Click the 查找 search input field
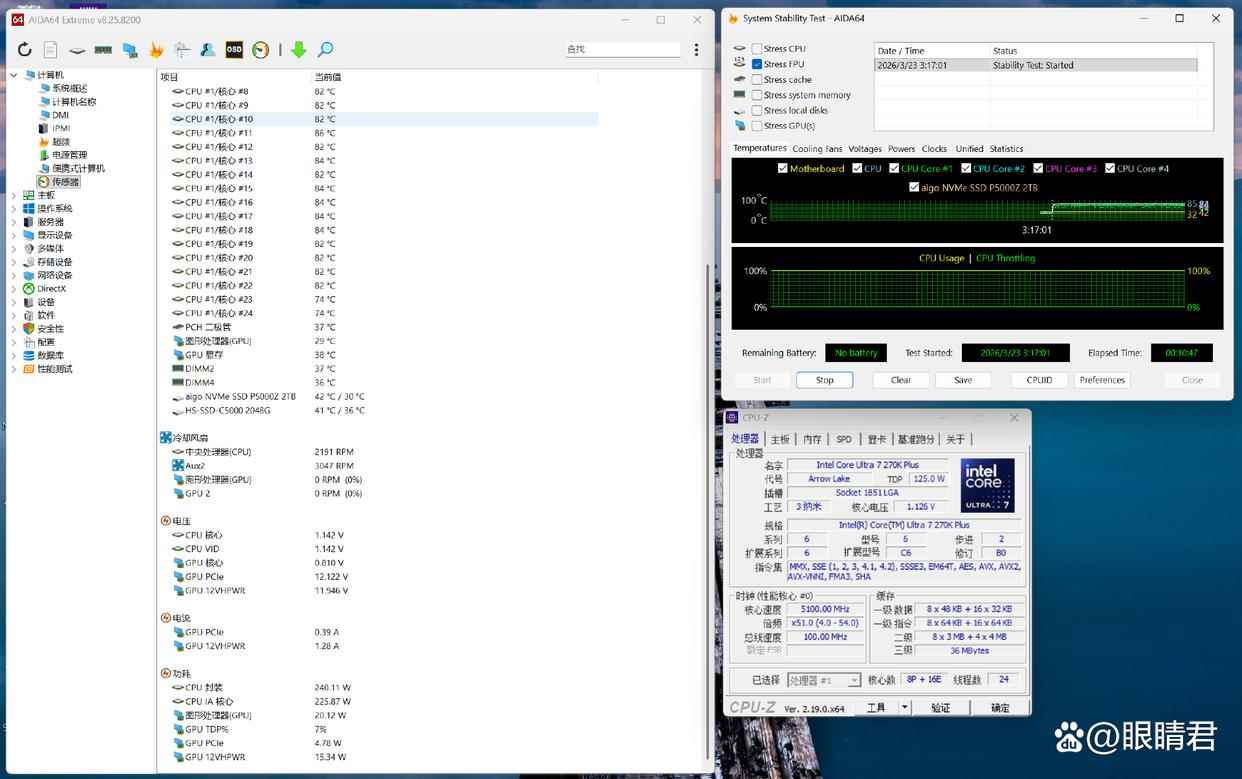 click(622, 49)
